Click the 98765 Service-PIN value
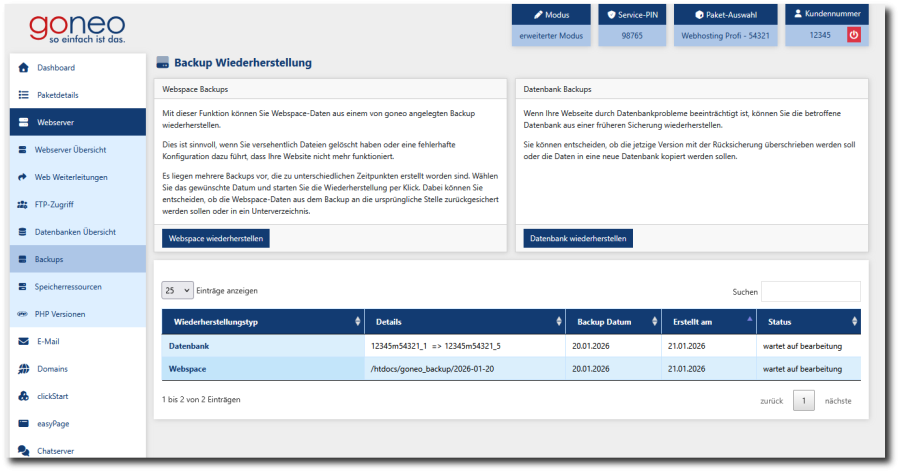Viewport: 900px width, 472px height. coord(632,36)
